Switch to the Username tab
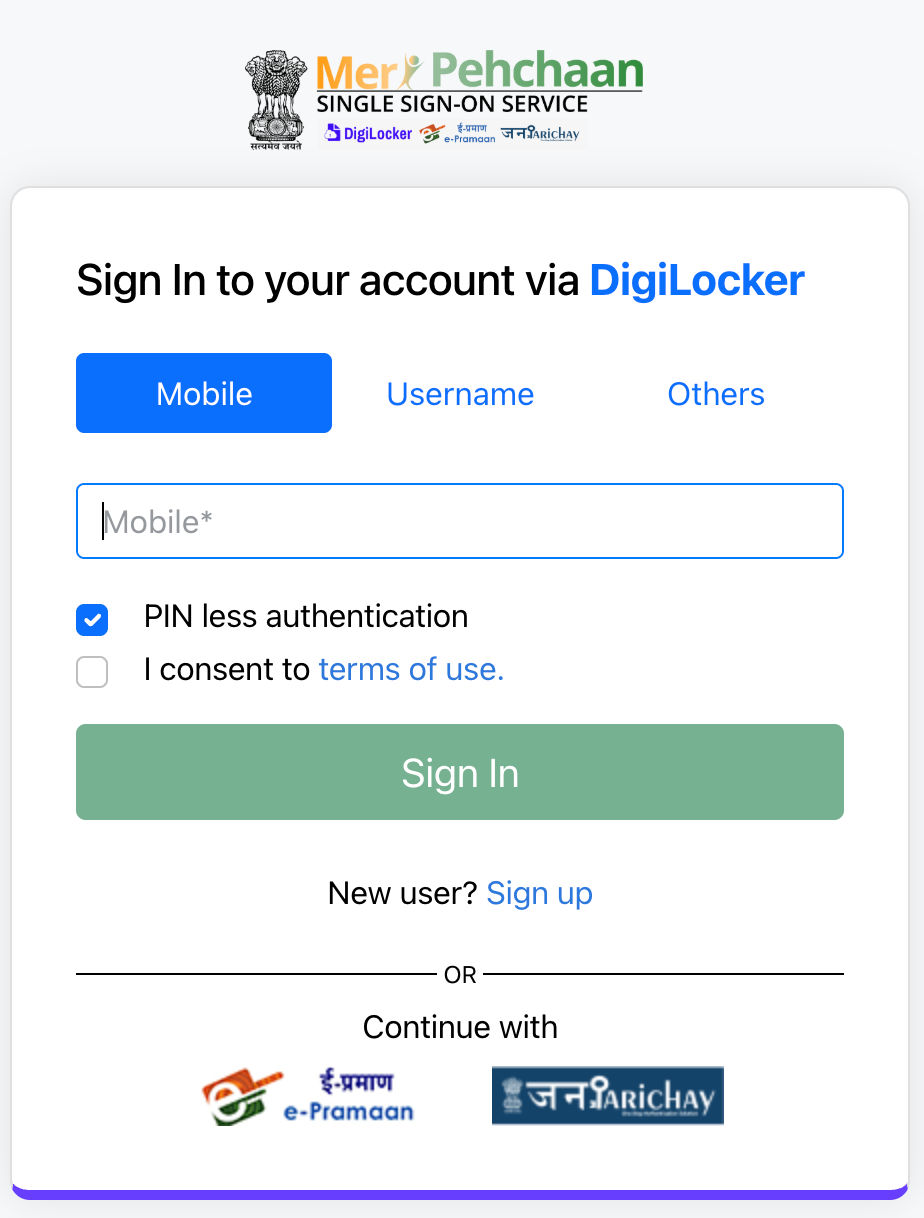This screenshot has width=924, height=1218. click(460, 393)
